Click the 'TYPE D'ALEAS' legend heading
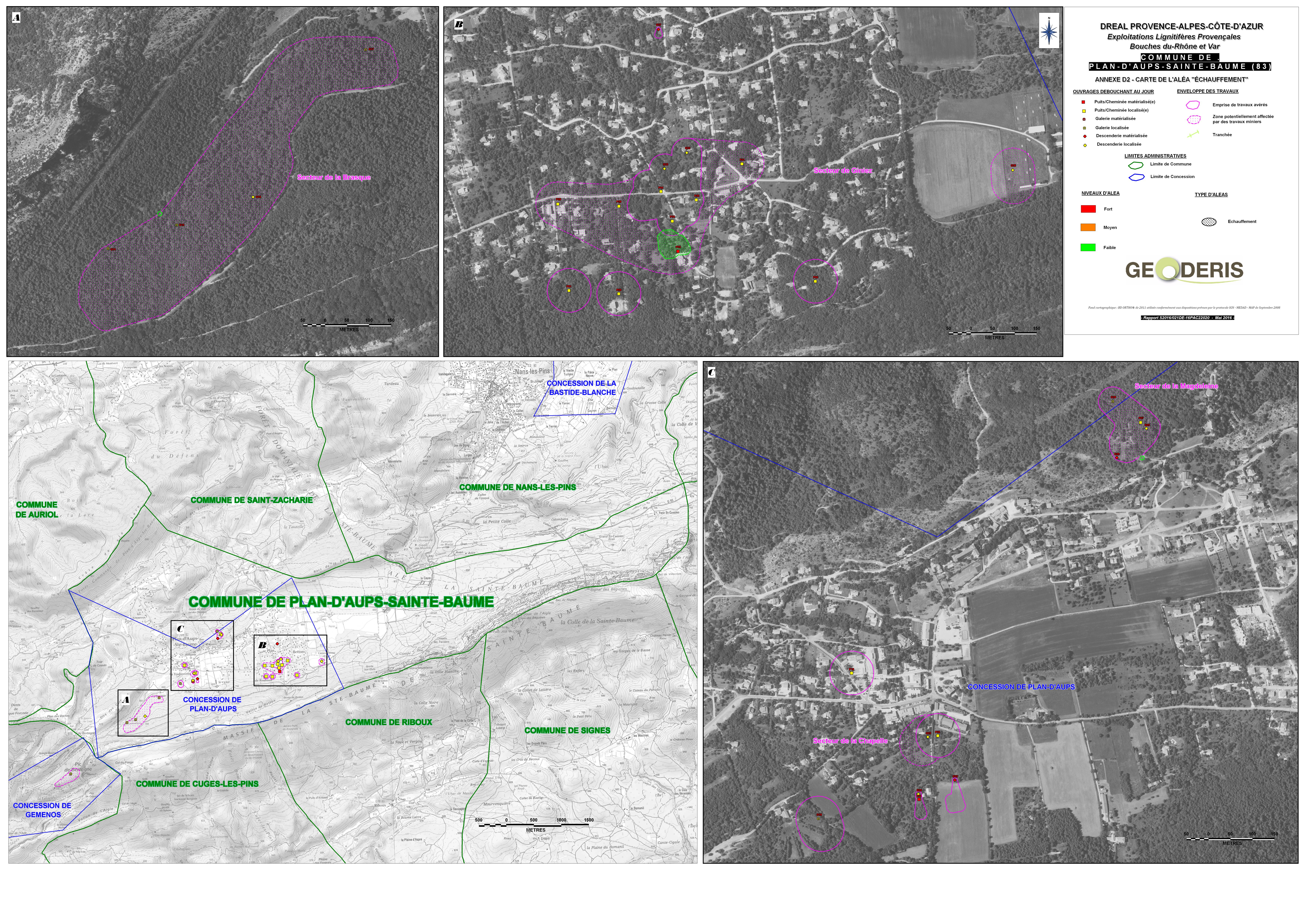Viewport: 1306px width, 924px height. pos(1211,195)
